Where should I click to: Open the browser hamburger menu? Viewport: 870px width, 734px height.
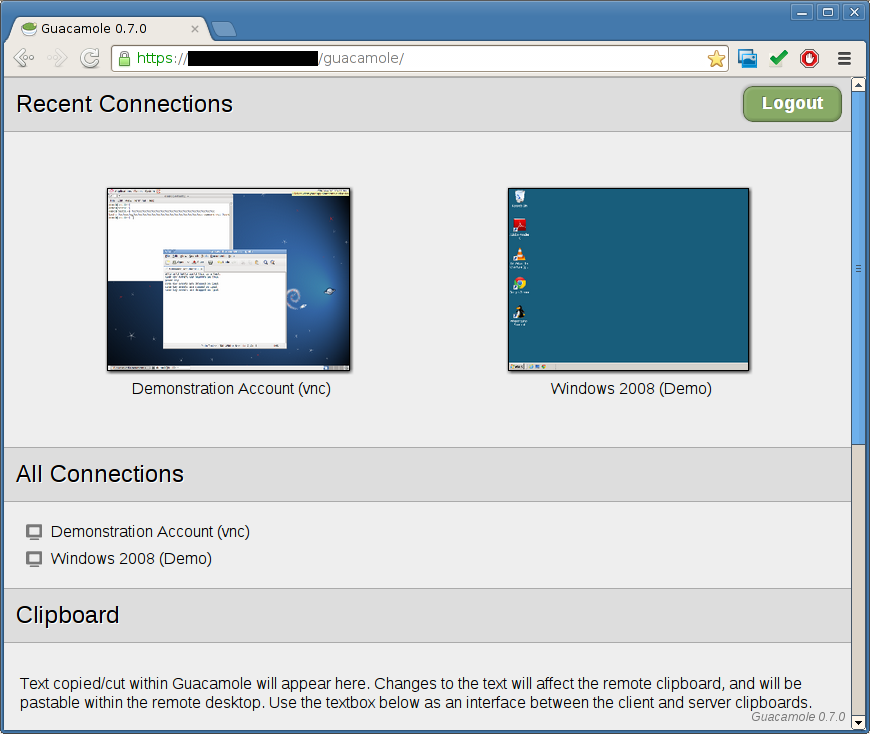pos(844,59)
